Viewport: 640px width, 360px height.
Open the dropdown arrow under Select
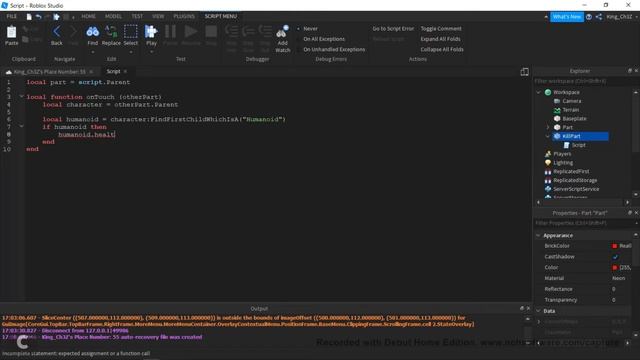[x=131, y=52]
